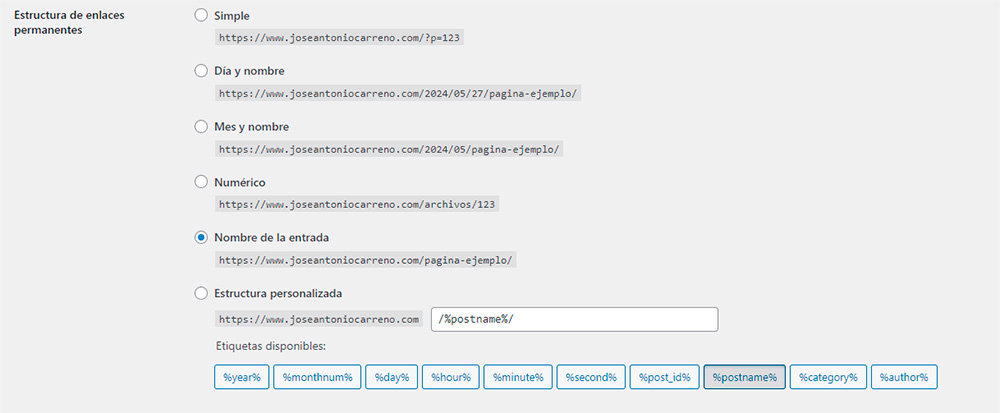Click the archivos/123 example URL
The width and height of the screenshot is (1000, 413).
358,204
